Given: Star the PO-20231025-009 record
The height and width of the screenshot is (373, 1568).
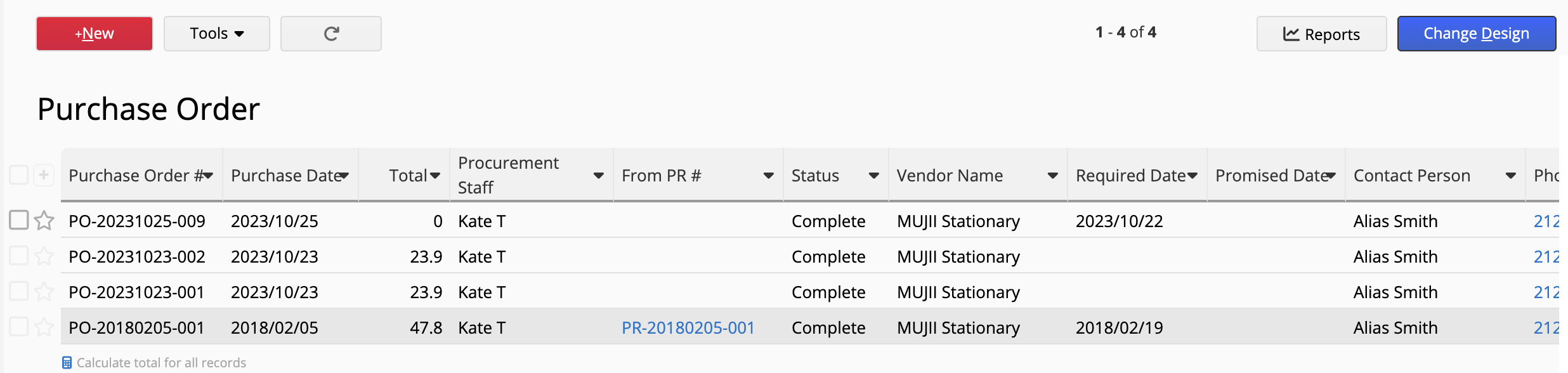Looking at the screenshot, I should (x=44, y=221).
